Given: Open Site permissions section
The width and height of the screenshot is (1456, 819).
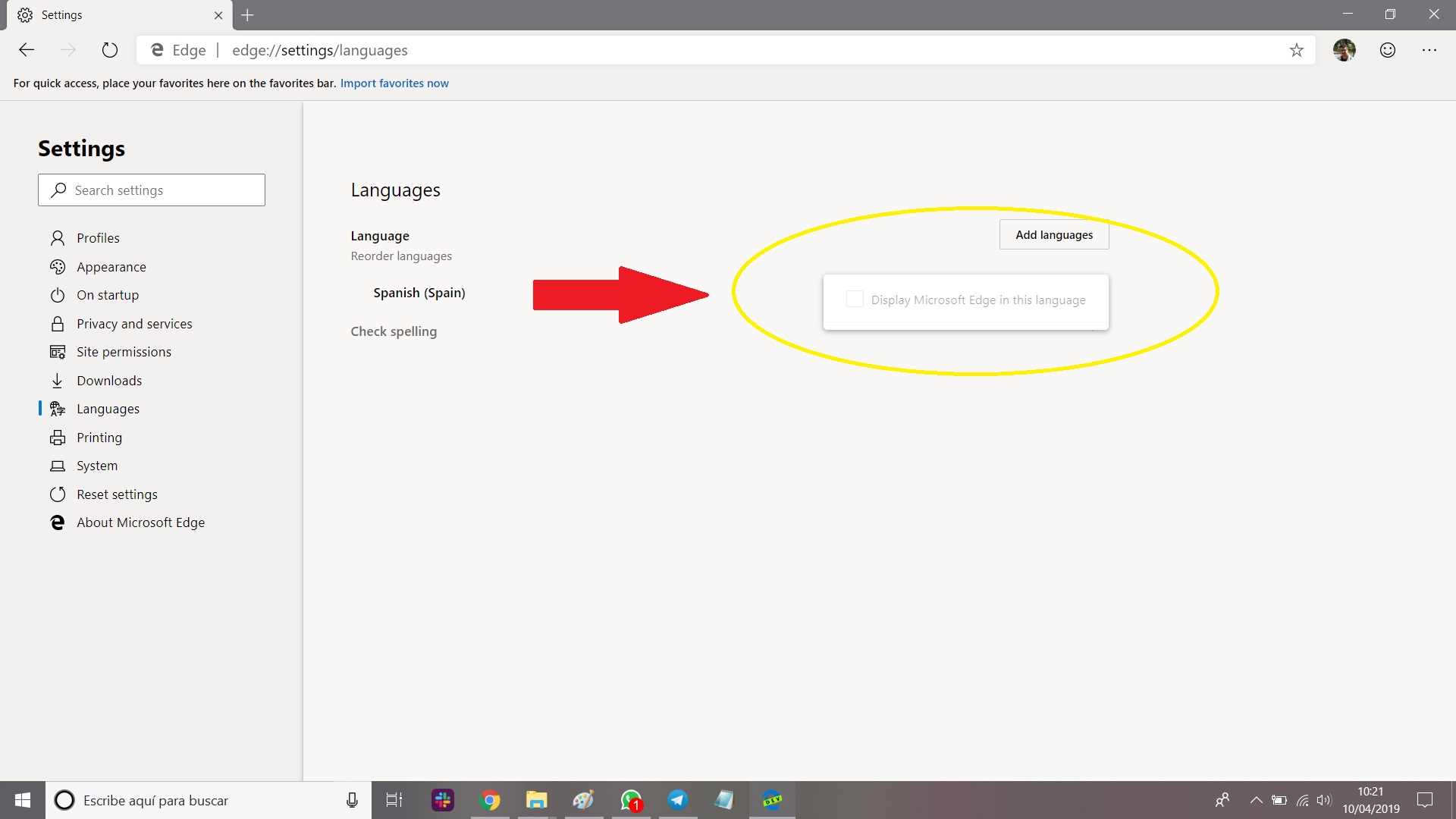Looking at the screenshot, I should (x=124, y=352).
